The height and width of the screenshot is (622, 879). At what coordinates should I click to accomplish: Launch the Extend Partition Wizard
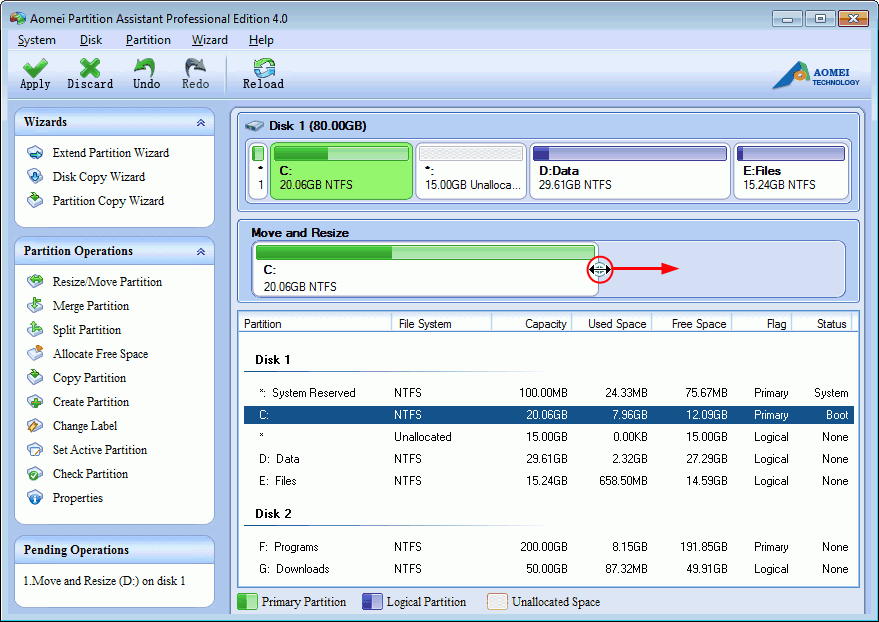110,153
